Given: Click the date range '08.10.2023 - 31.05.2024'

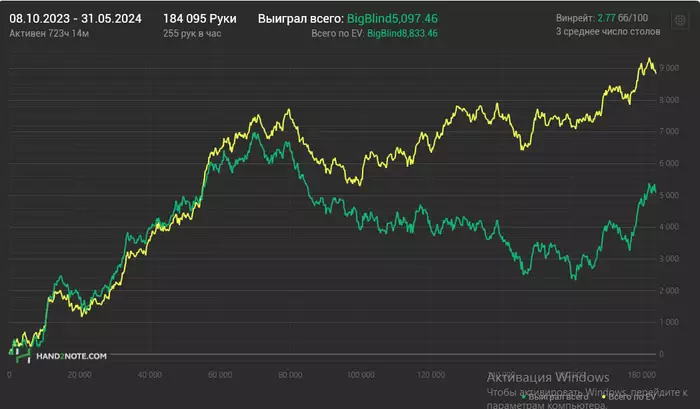Looking at the screenshot, I should (x=75, y=19).
